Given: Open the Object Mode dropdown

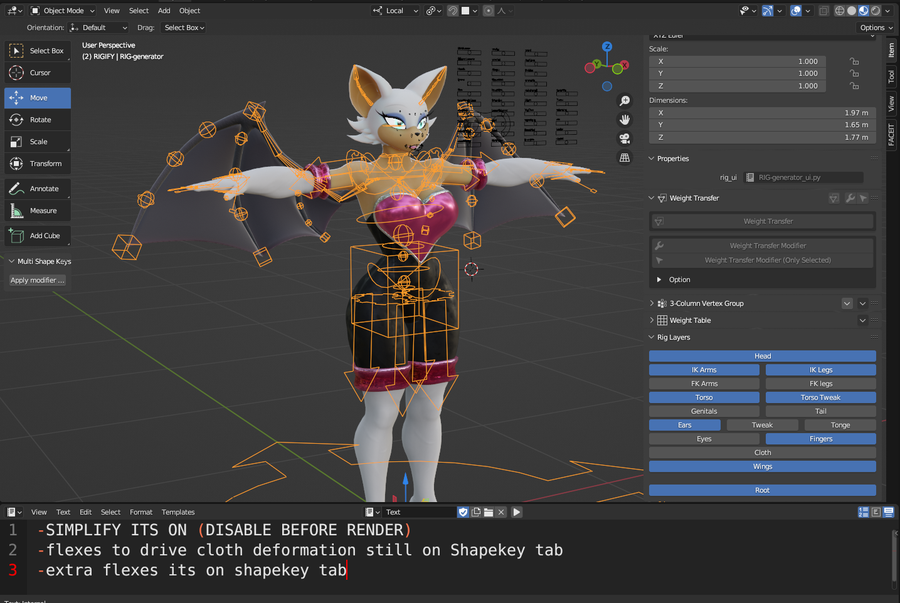Looking at the screenshot, I should pos(63,11).
